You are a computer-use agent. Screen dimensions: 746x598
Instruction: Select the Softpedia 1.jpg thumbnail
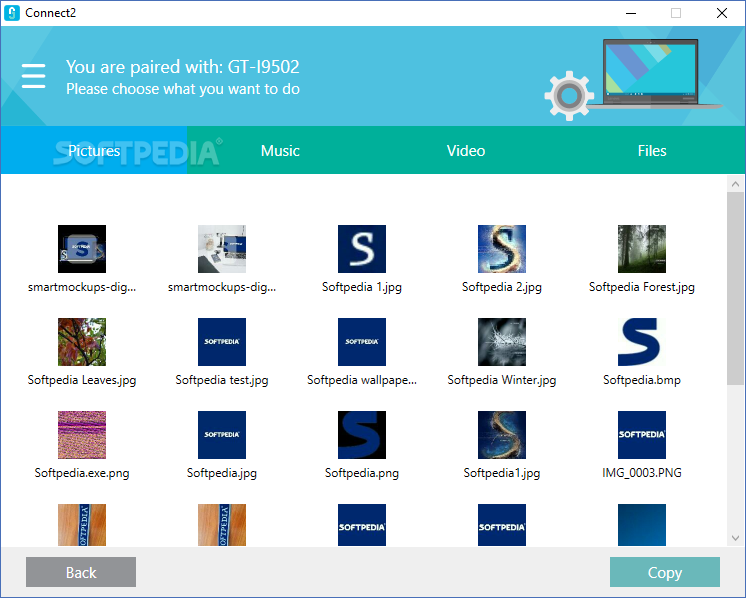[x=362, y=249]
